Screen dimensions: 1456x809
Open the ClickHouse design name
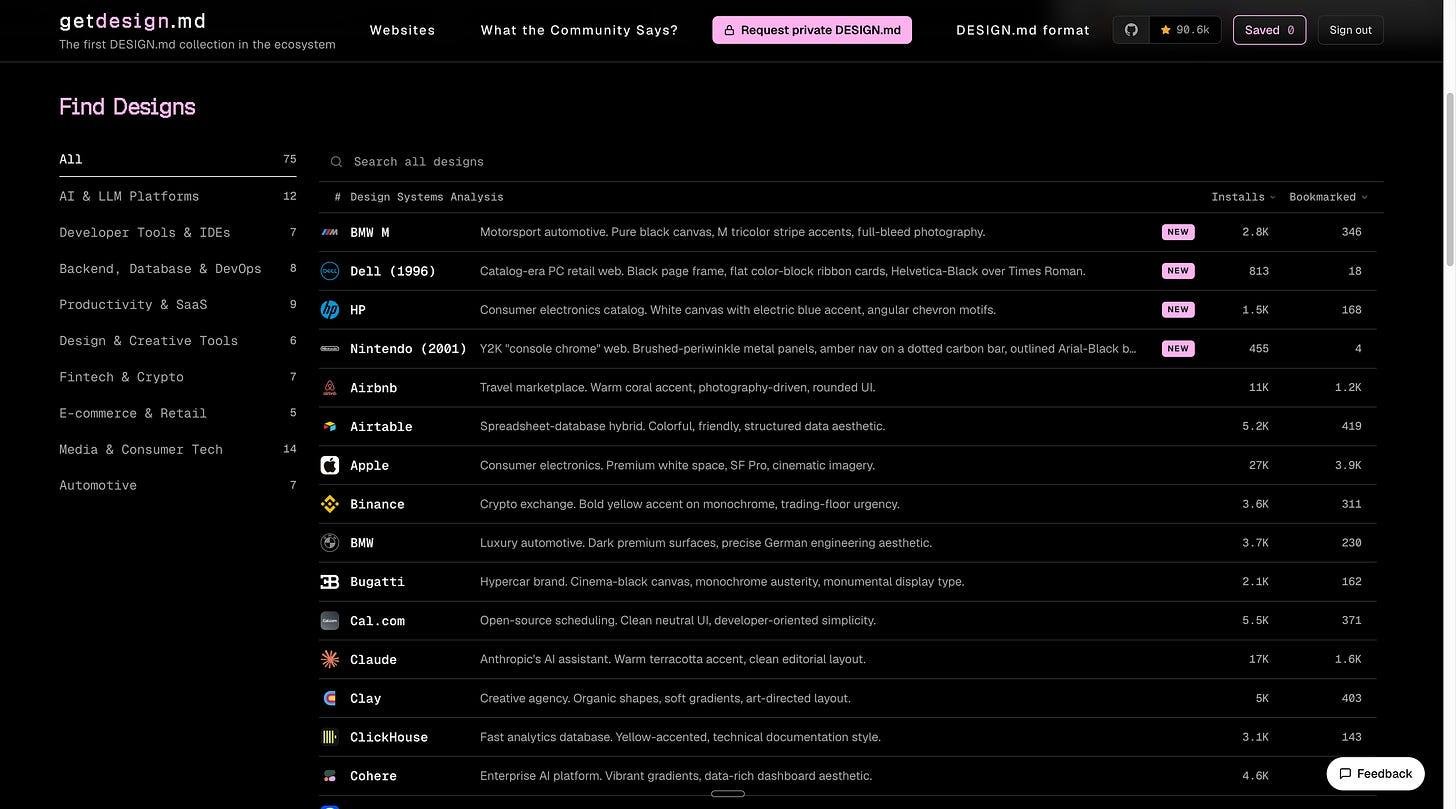click(x=389, y=738)
